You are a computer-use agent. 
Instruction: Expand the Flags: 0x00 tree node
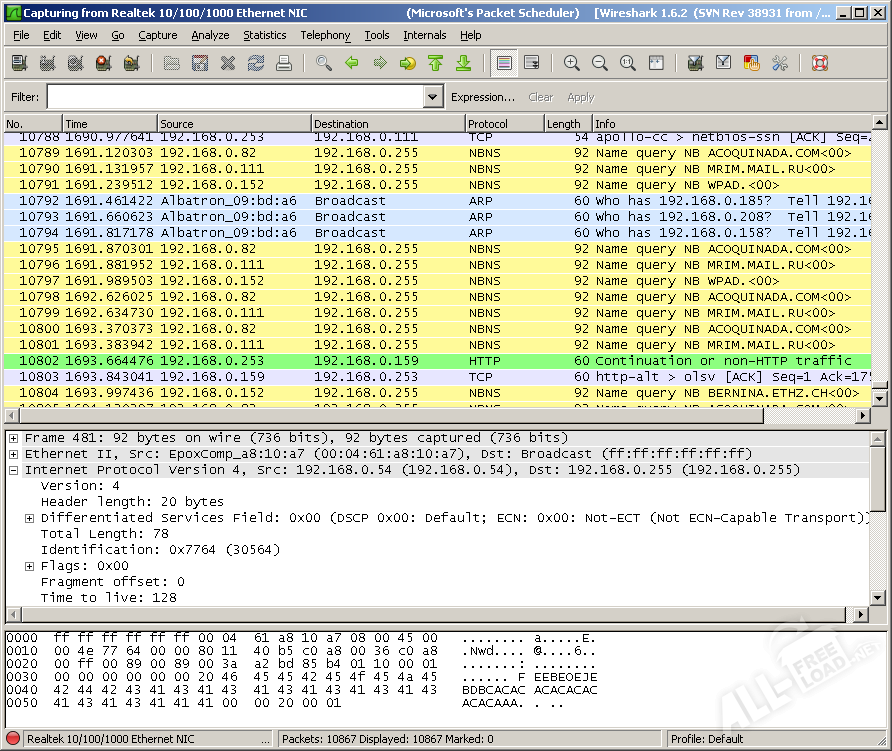point(30,566)
